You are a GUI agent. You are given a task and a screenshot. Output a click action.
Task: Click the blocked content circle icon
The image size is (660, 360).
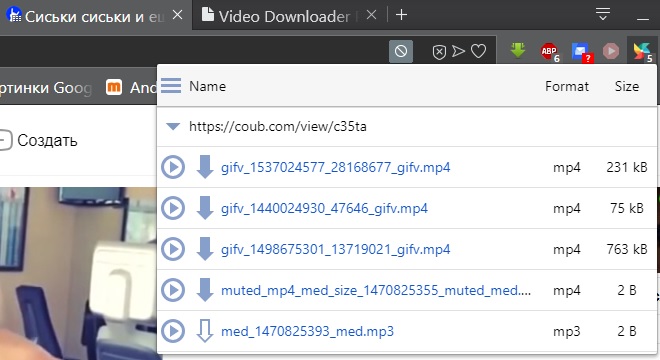pyautogui.click(x=401, y=51)
